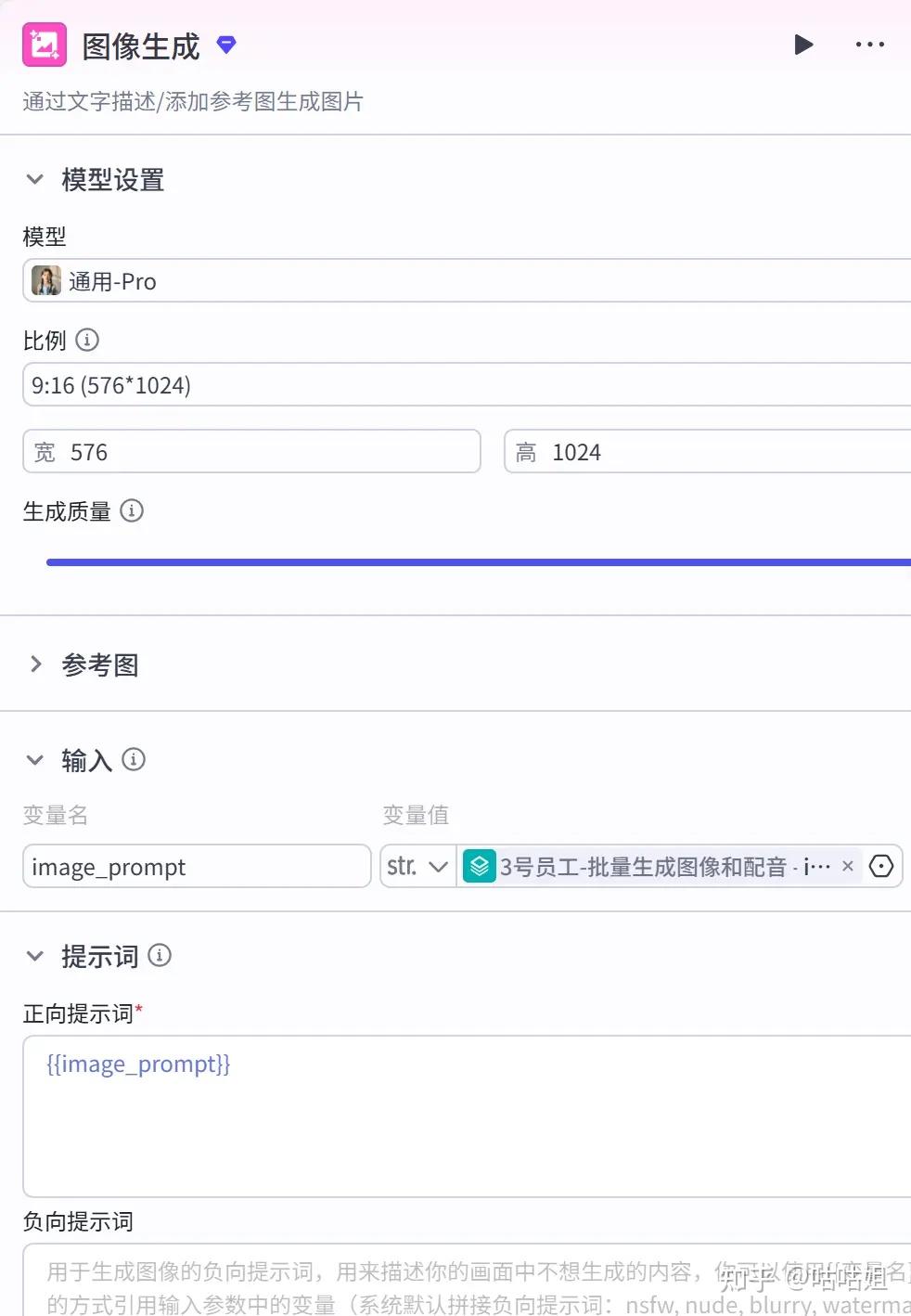Run the 图像生成 node with play button
911x1316 pixels.
click(x=803, y=45)
